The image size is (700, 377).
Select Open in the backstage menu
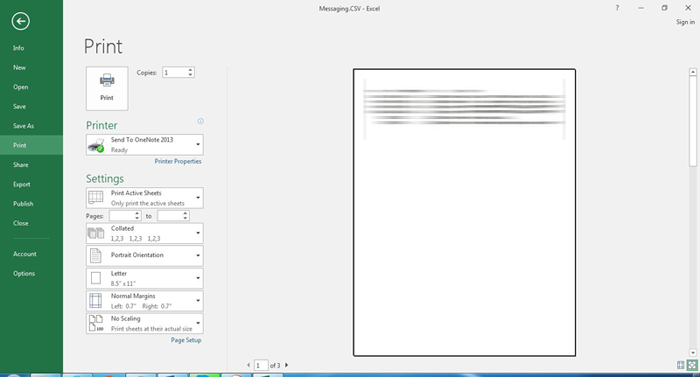(31, 87)
